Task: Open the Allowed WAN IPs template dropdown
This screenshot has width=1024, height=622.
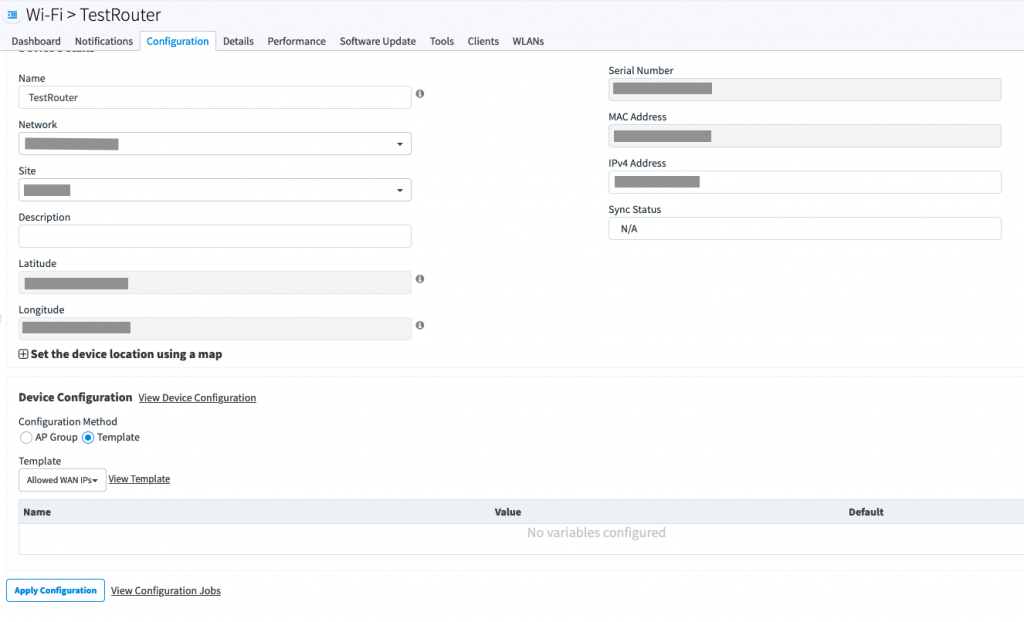Action: pos(62,480)
